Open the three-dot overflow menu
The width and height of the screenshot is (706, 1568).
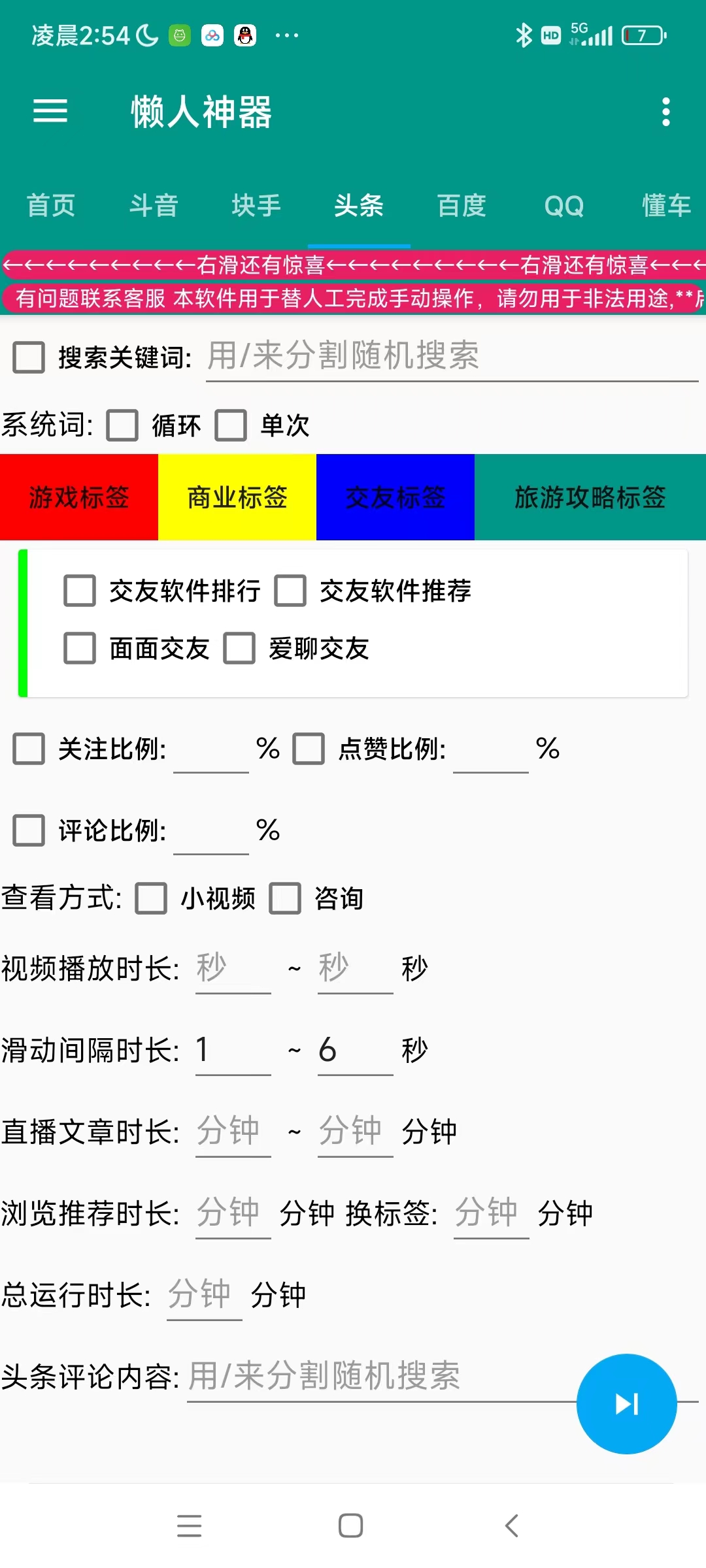tap(665, 112)
